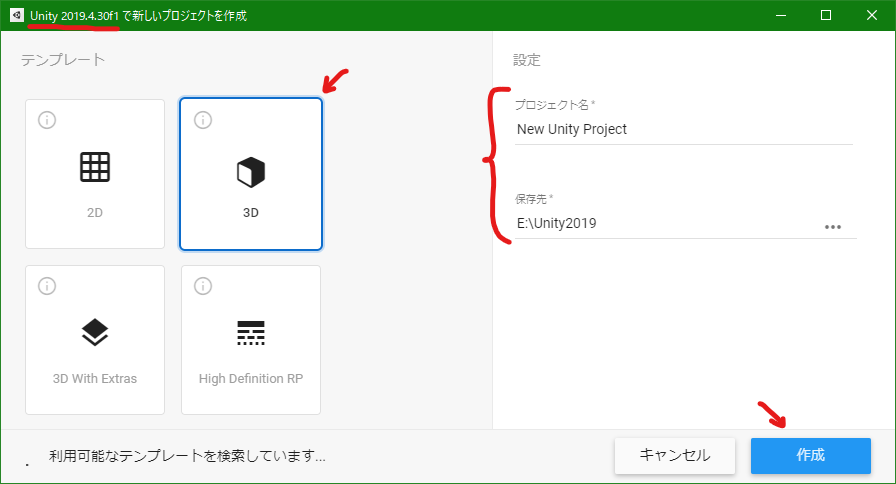Image resolution: width=896 pixels, height=484 pixels.
Task: Click the 作成 button
Action: [x=811, y=455]
